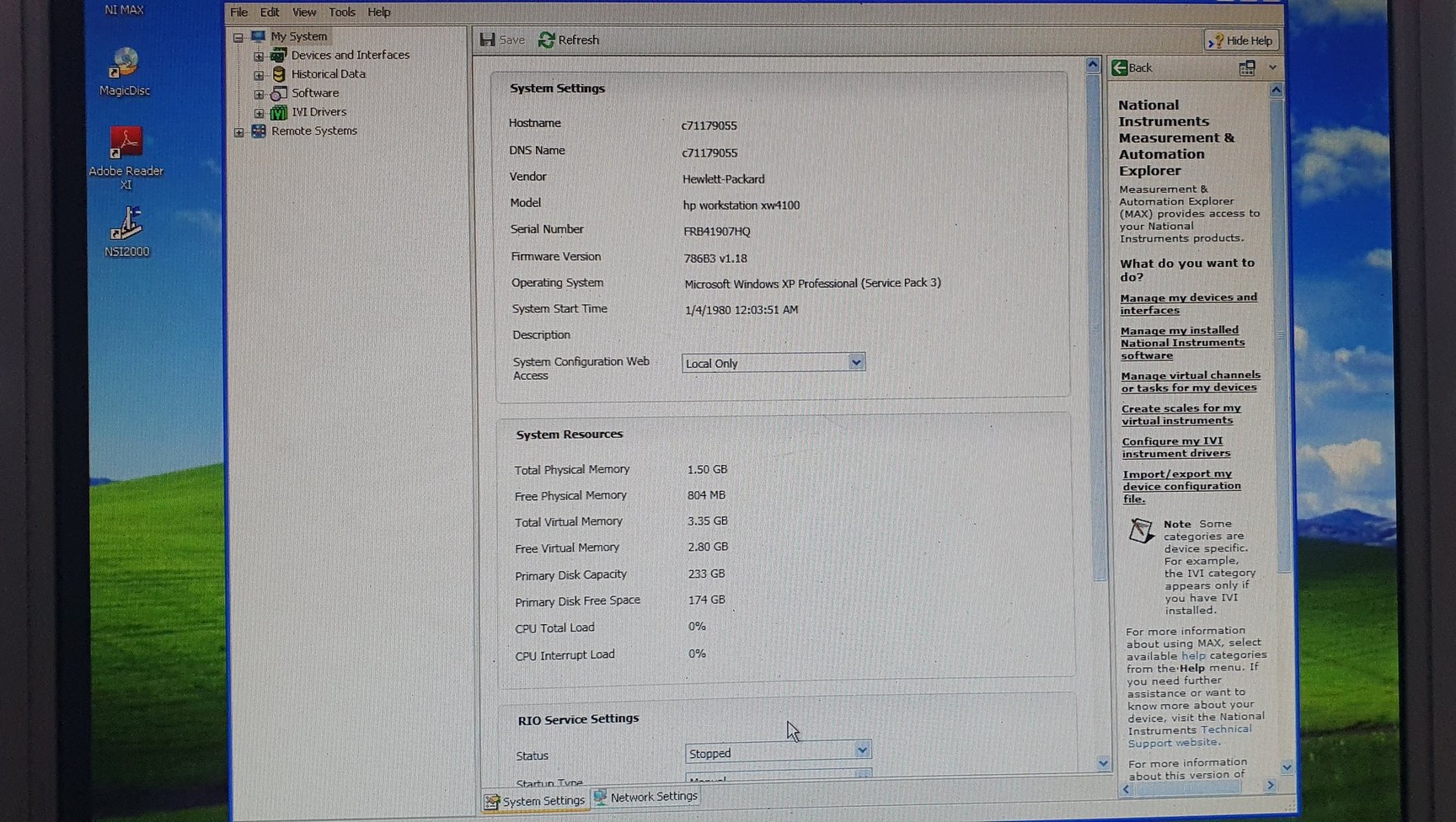Open System Configuration Web Access dropdown
Viewport: 1456px width, 822px height.
tap(855, 362)
